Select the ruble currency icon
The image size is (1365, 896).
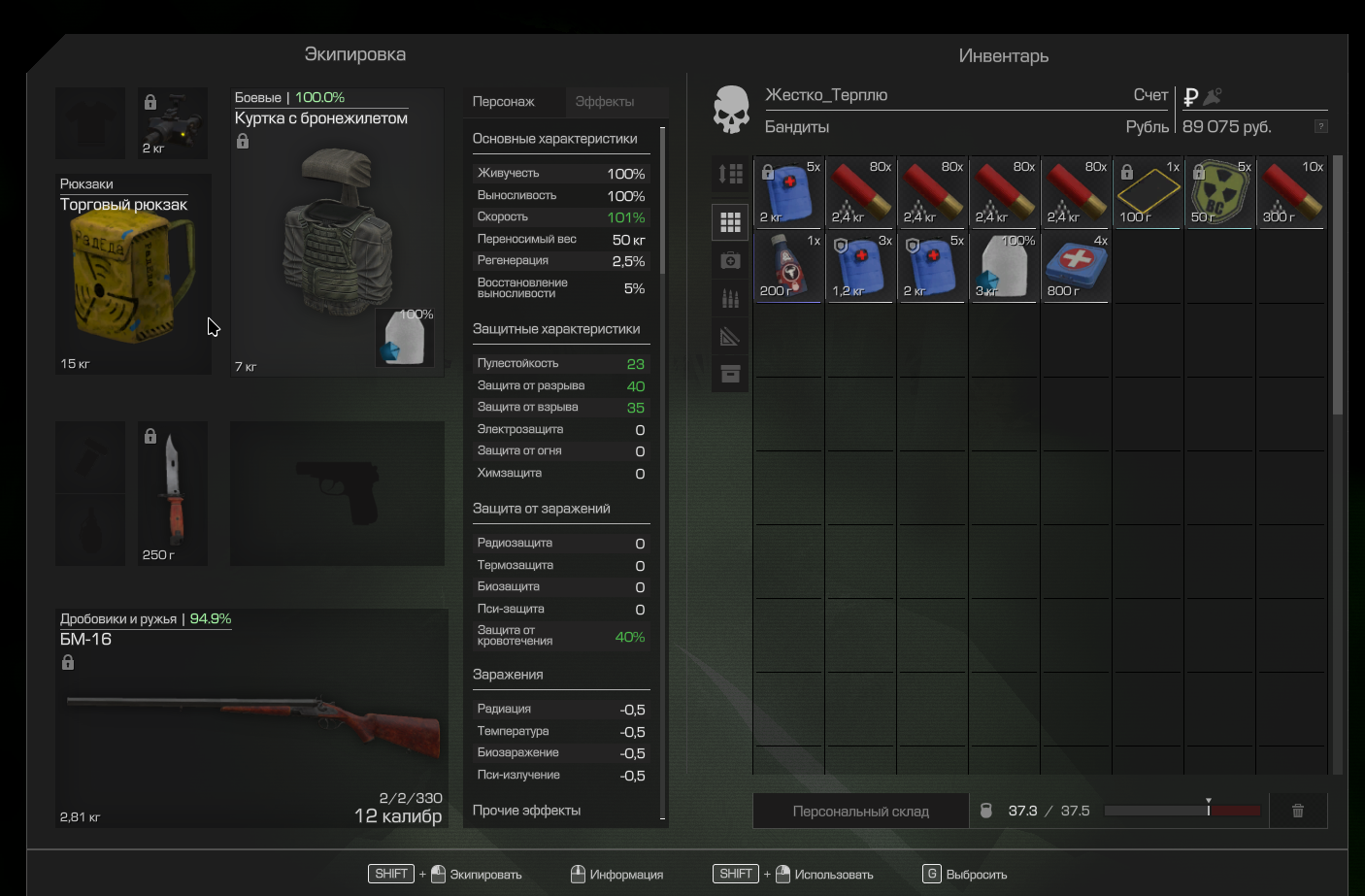(x=1190, y=97)
